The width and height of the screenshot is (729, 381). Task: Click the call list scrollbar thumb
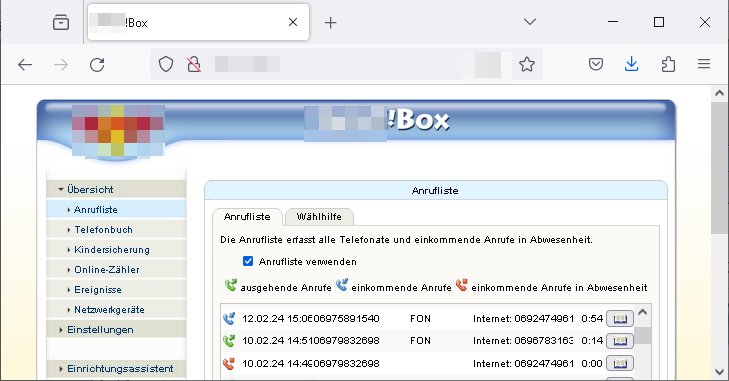pos(643,335)
